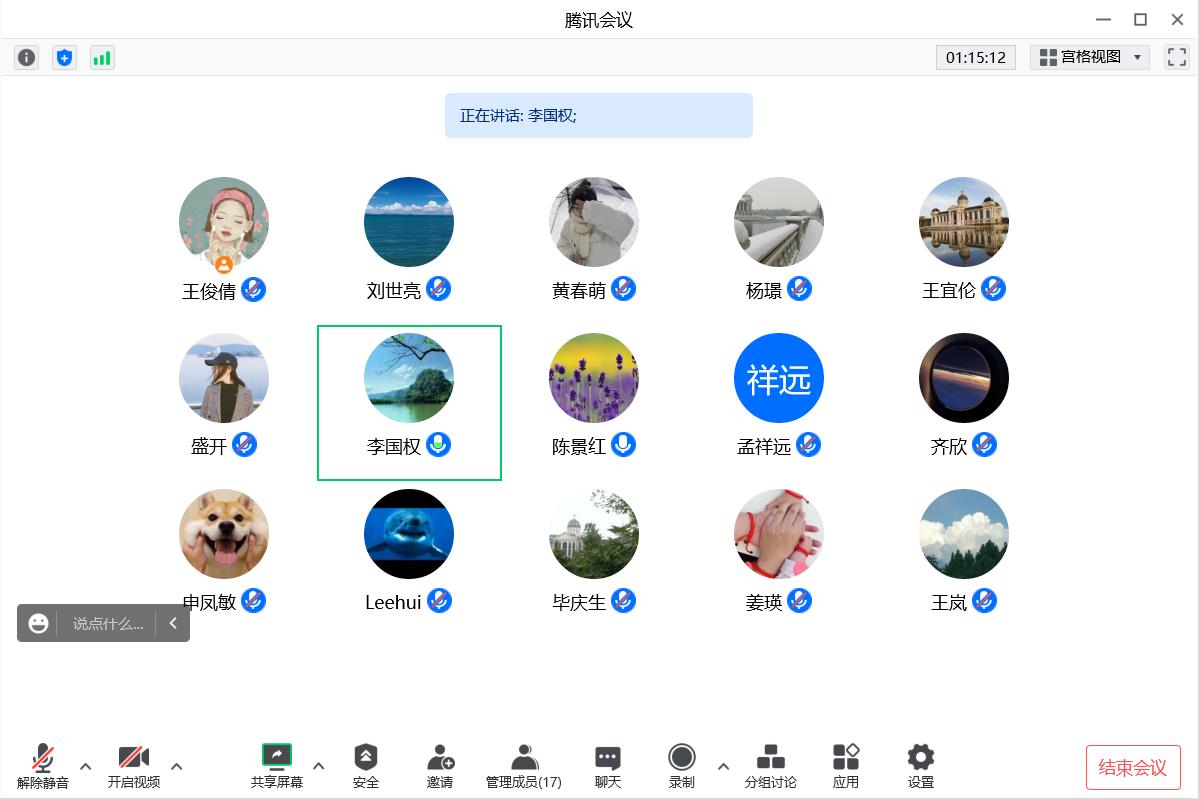Click the 结束会议 button
The image size is (1199, 799).
point(1132,767)
